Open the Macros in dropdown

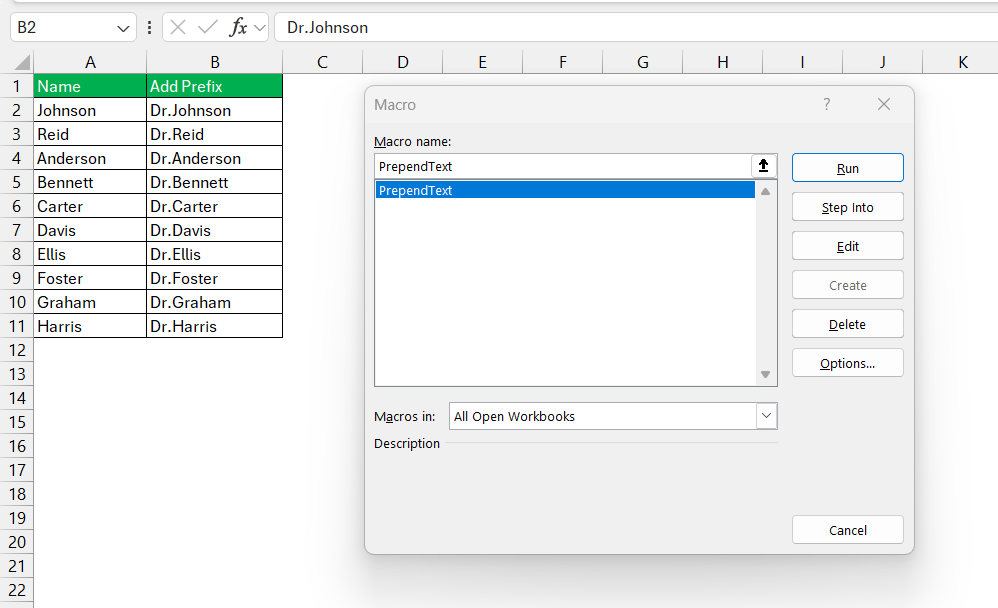[x=766, y=416]
